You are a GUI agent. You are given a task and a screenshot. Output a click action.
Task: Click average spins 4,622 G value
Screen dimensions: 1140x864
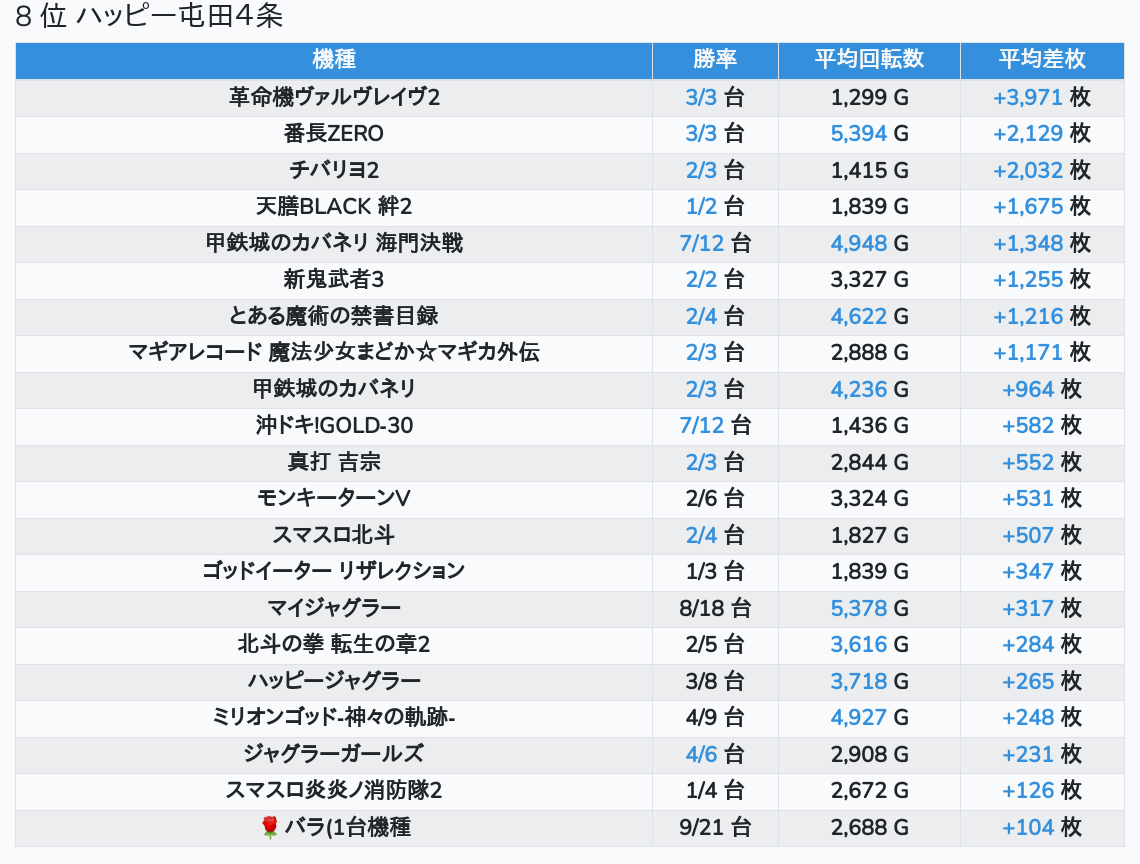pyautogui.click(x=870, y=316)
